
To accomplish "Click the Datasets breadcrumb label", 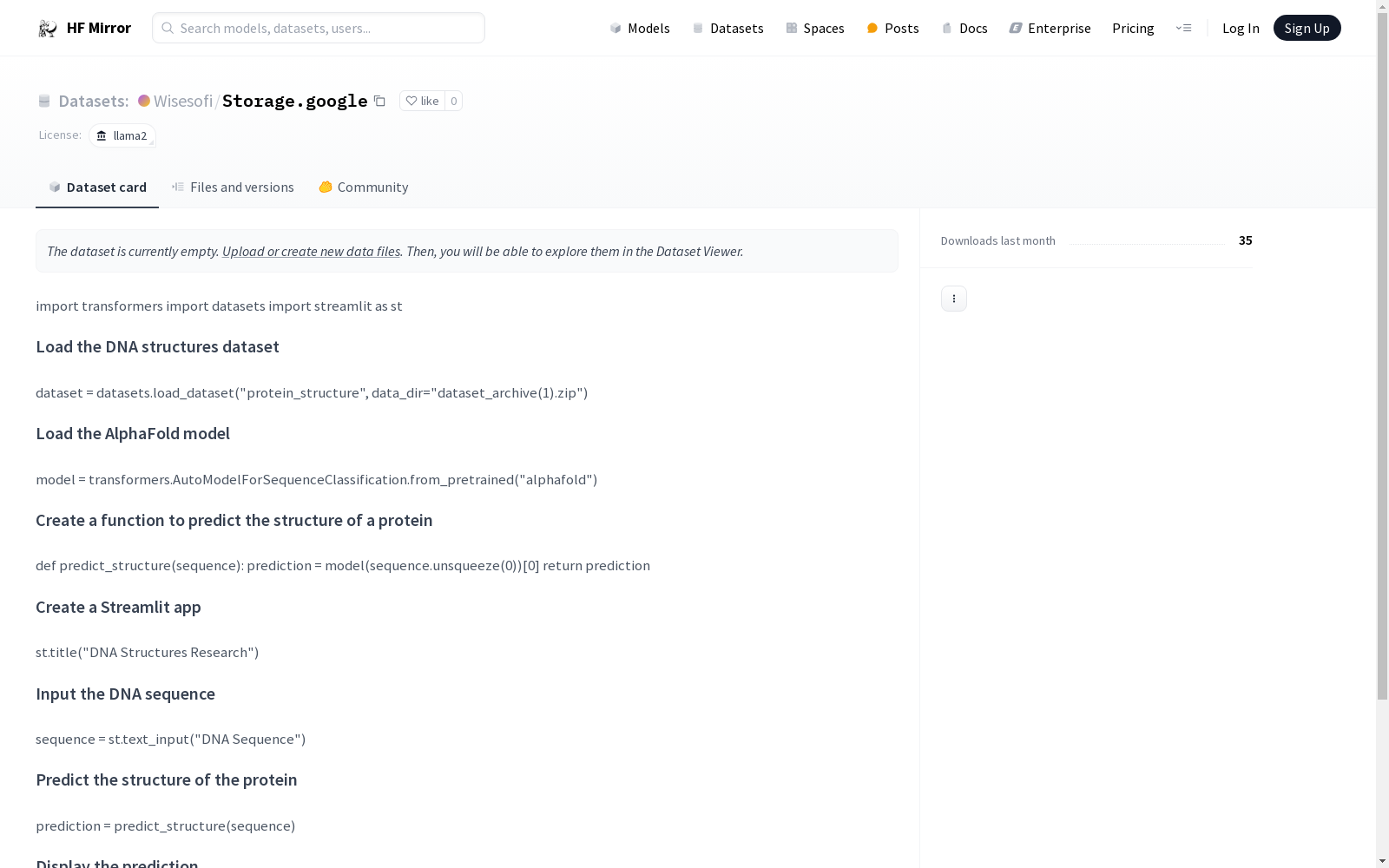I will [93, 101].
